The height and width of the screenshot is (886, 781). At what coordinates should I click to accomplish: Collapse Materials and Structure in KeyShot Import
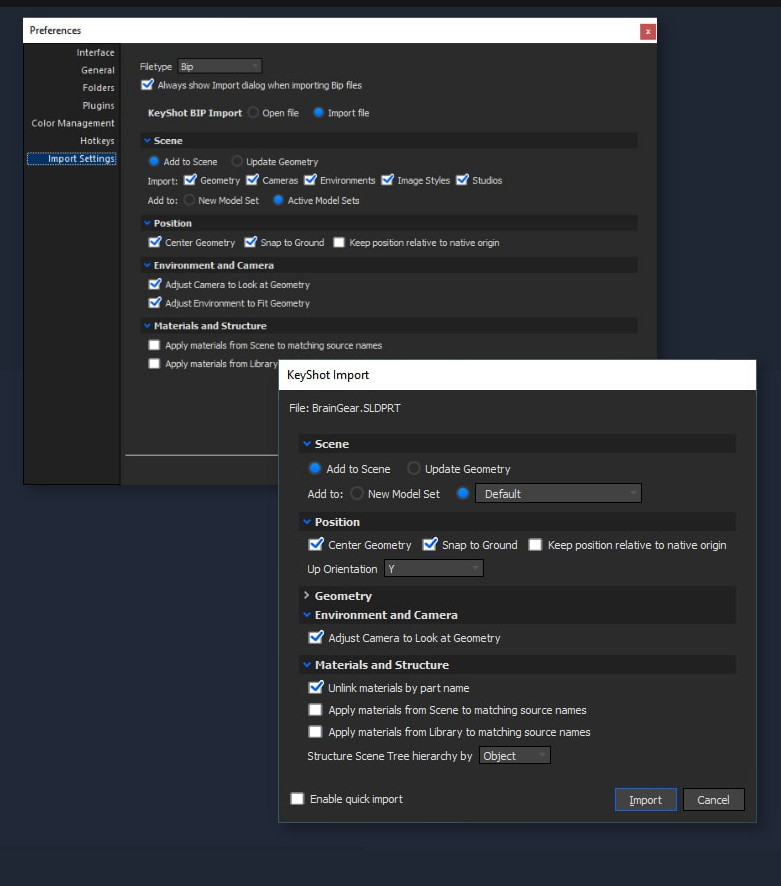pyautogui.click(x=307, y=664)
